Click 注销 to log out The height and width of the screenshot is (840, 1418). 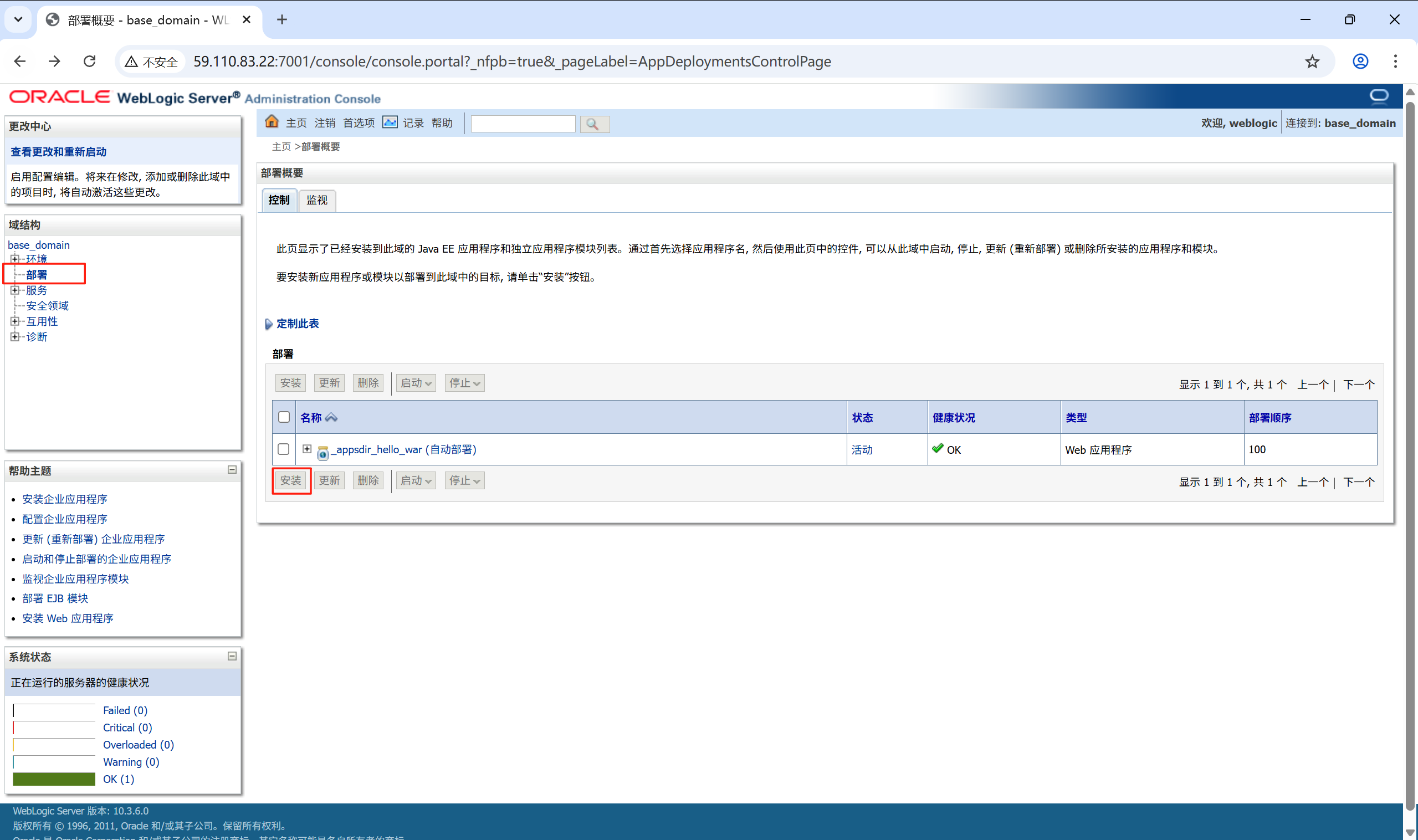[325, 123]
